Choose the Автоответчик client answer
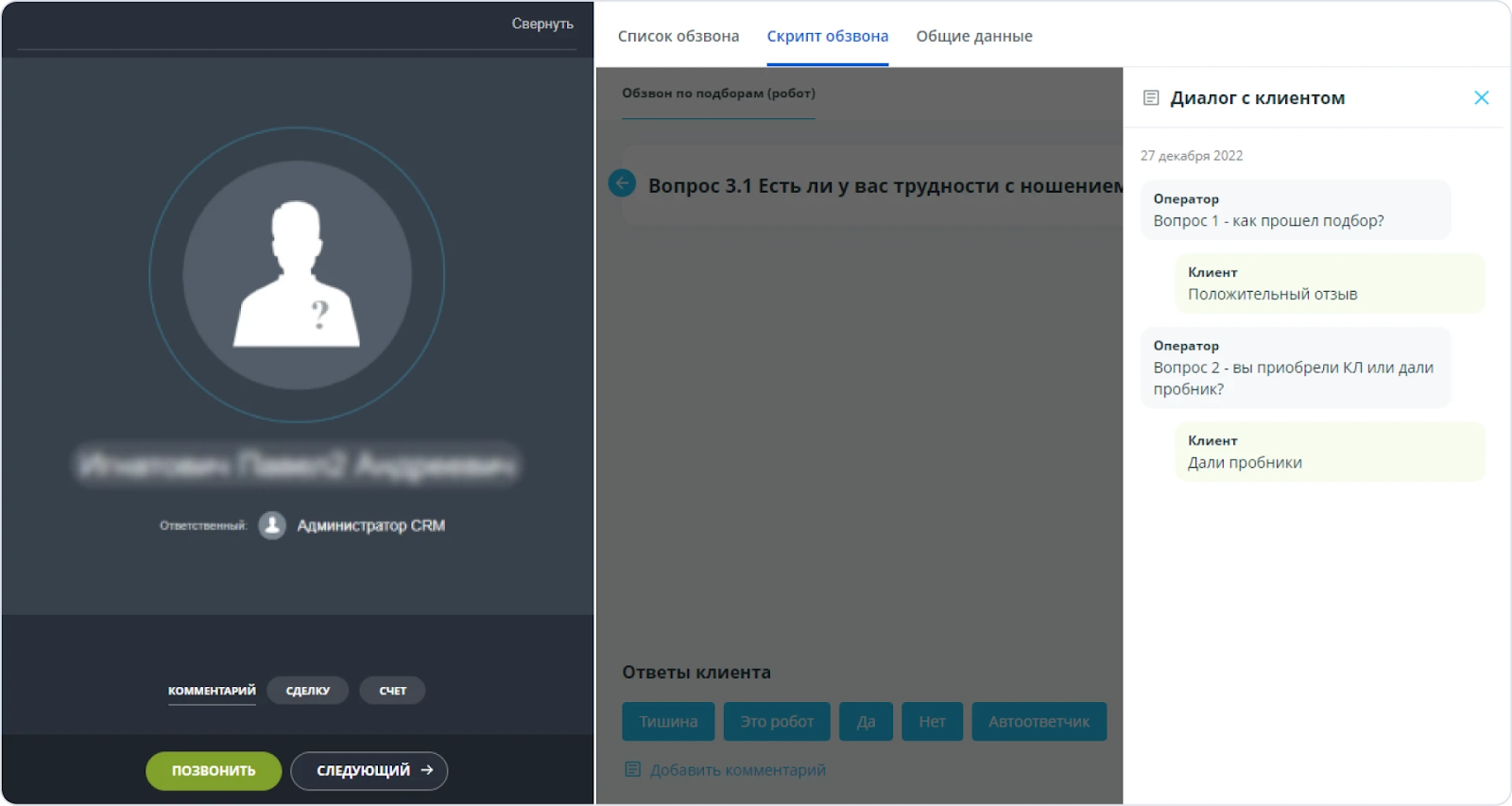The image size is (1512, 806). point(1039,721)
